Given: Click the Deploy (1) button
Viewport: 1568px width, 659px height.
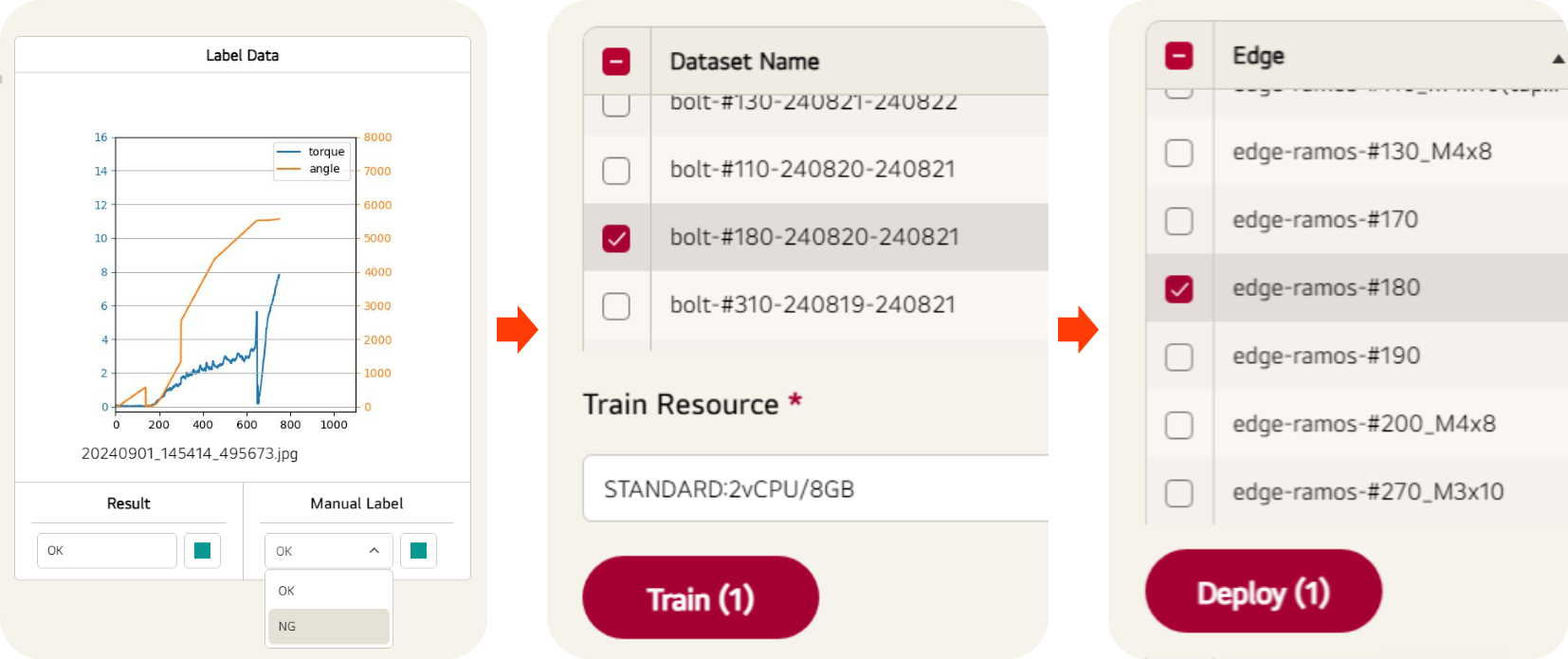Looking at the screenshot, I should click(x=1264, y=592).
